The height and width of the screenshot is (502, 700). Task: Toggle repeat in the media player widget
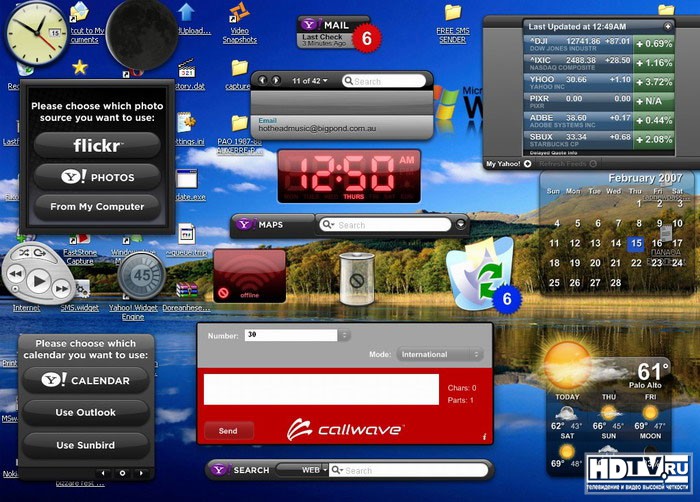[x=40, y=253]
